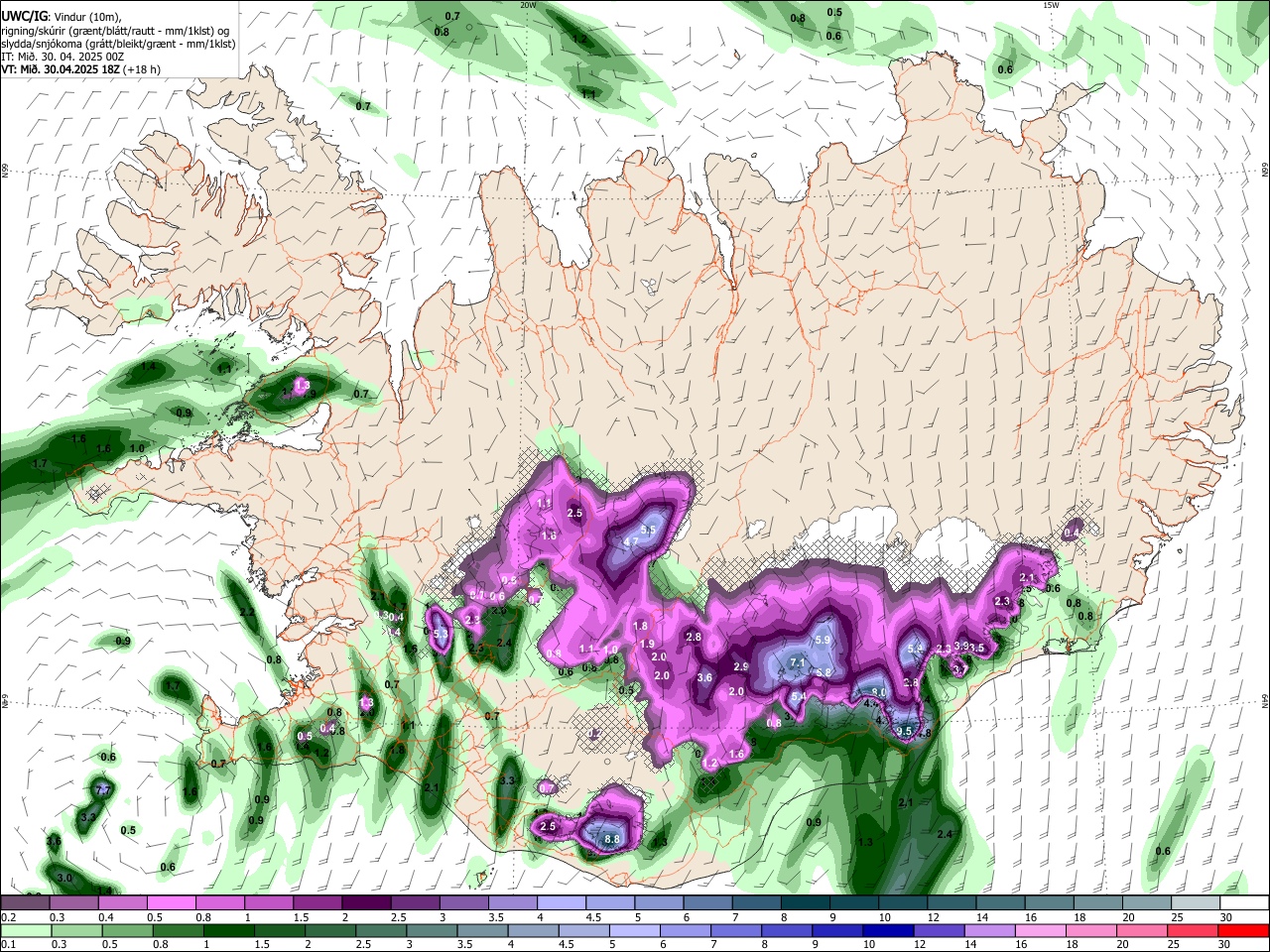Click the 'VT: Mið. 30.04.2025 18Z (+18 h)' line

pos(80,69)
